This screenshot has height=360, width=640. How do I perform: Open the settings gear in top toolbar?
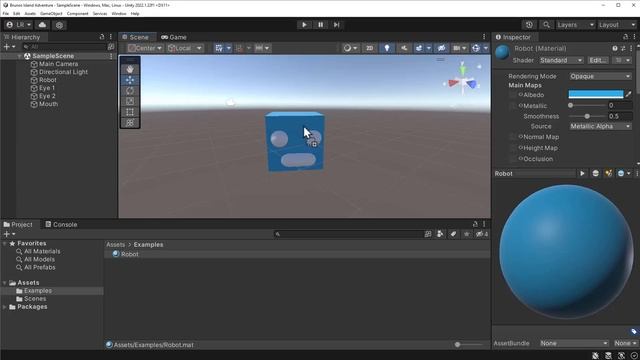tap(59, 25)
